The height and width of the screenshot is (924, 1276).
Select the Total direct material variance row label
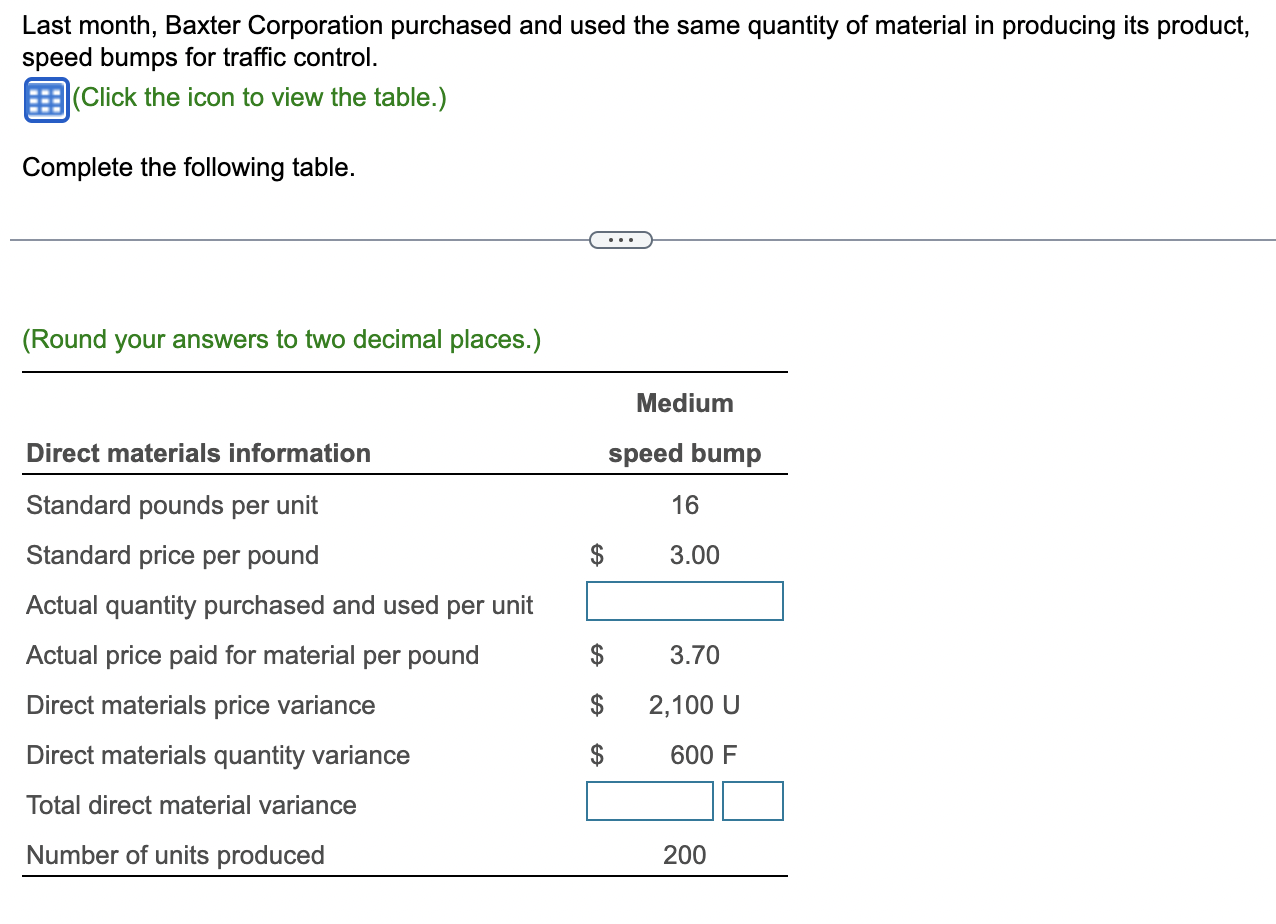[x=190, y=805]
